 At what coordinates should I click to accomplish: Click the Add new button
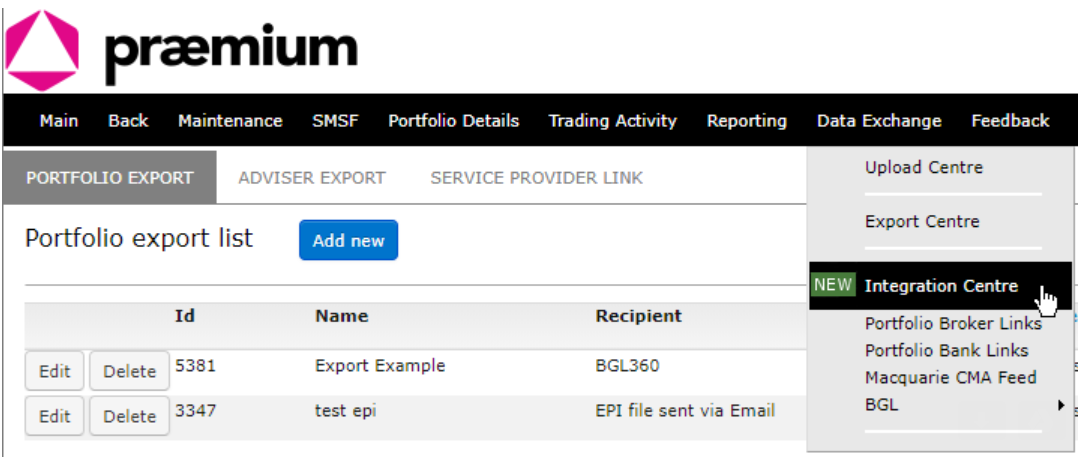(x=348, y=240)
